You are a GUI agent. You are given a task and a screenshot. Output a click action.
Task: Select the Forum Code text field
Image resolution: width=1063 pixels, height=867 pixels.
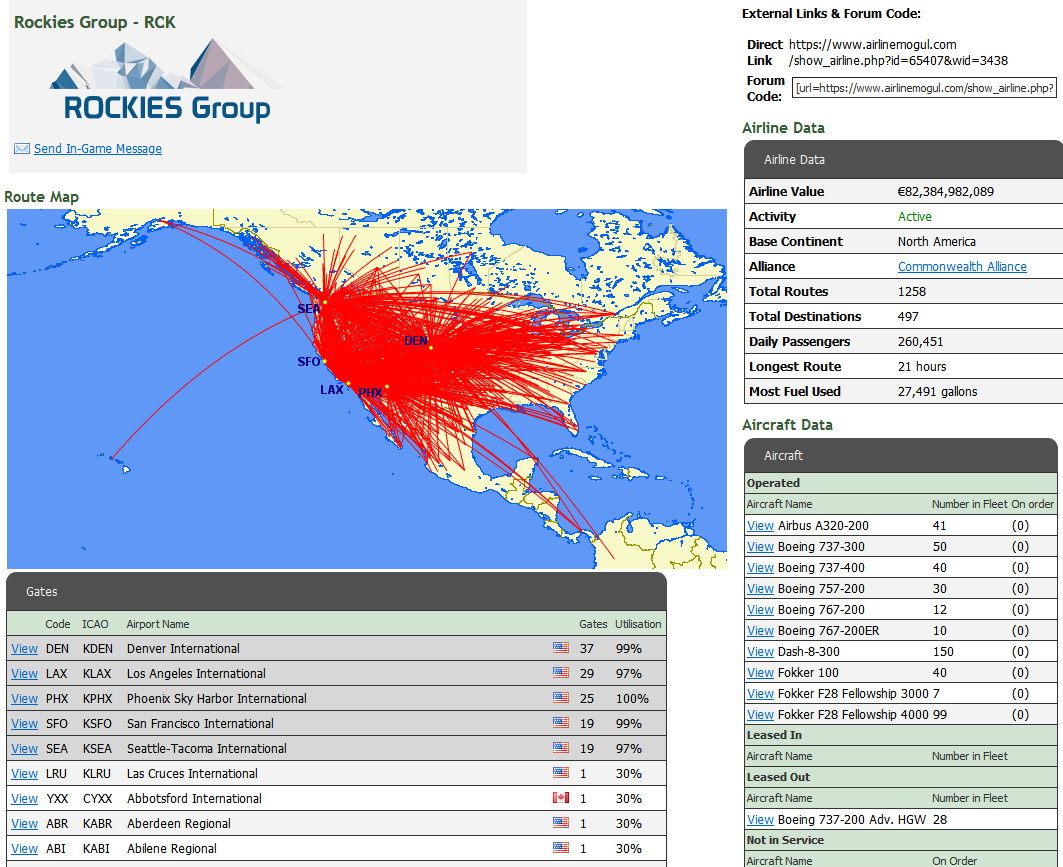924,88
